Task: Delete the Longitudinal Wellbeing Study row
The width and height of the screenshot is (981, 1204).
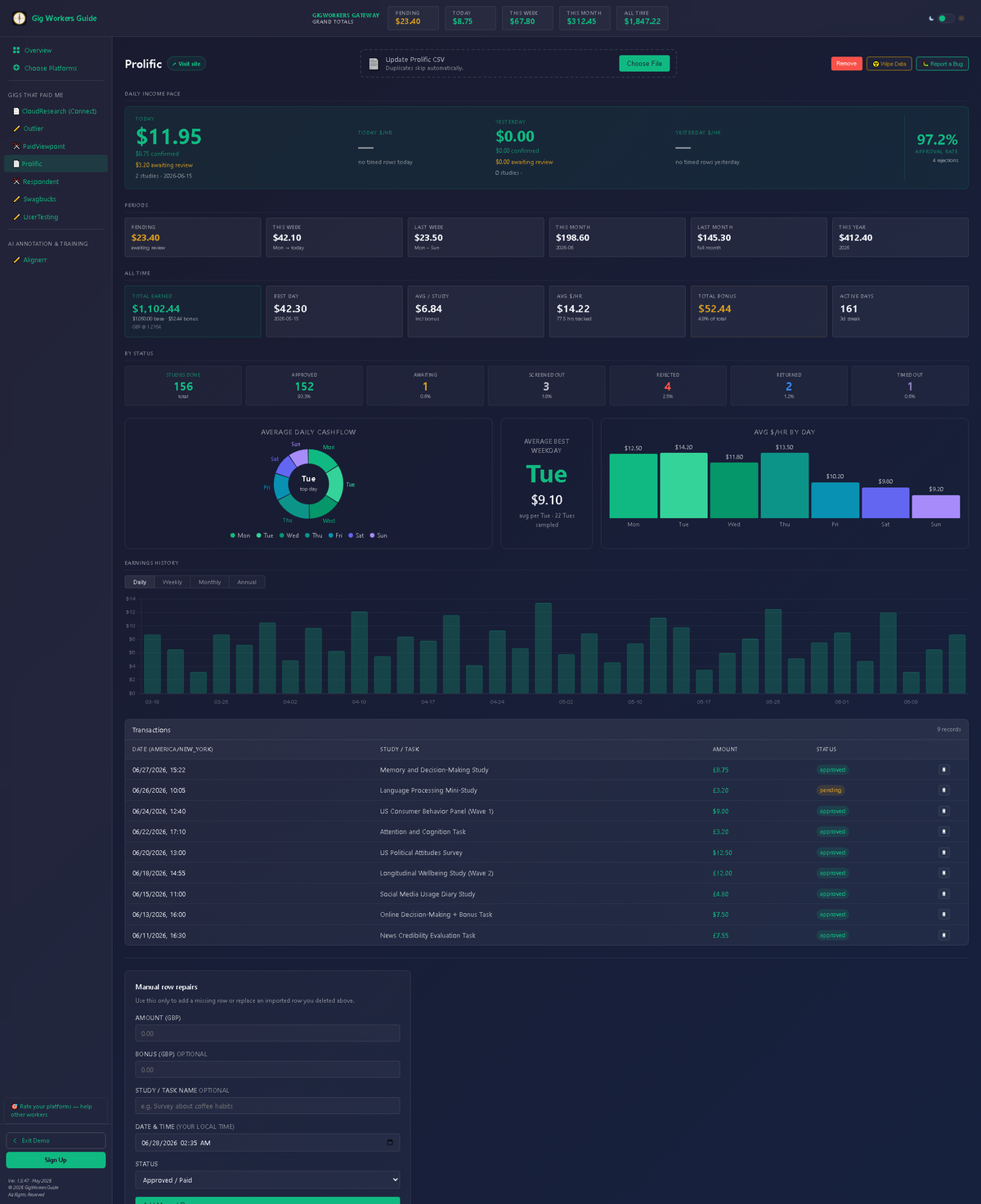Action: (943, 873)
